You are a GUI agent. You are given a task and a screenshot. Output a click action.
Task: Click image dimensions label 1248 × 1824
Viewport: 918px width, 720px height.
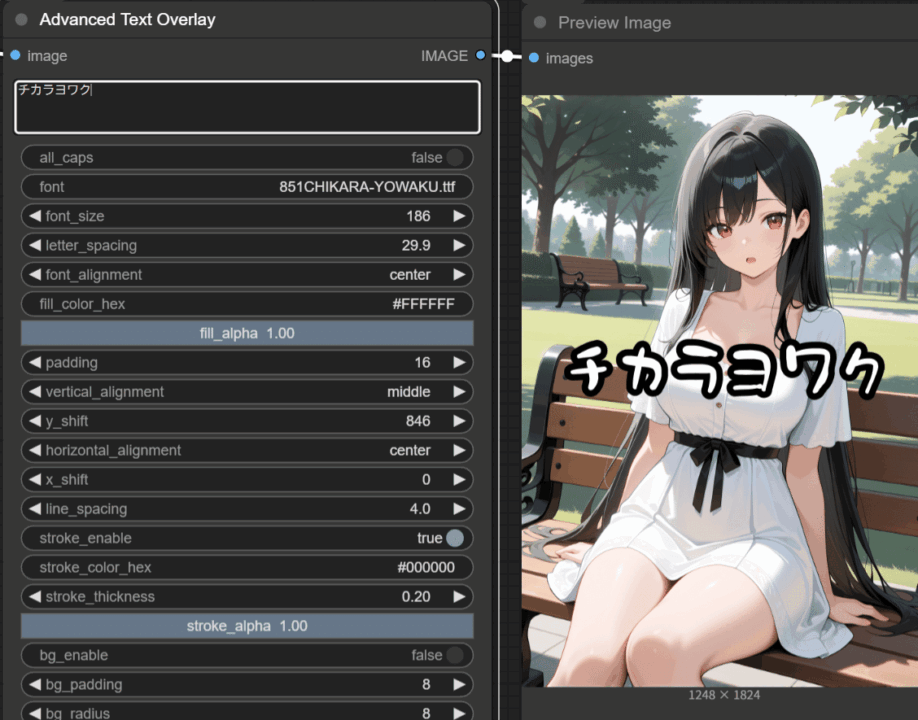(724, 695)
